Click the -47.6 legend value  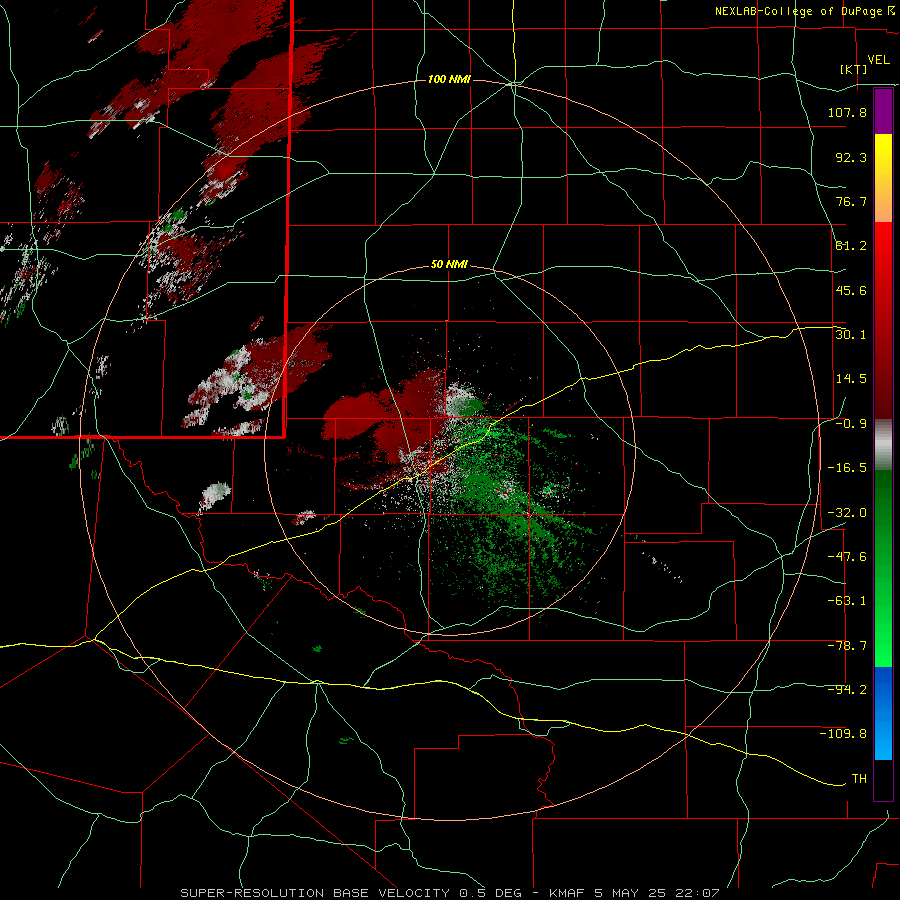click(847, 557)
